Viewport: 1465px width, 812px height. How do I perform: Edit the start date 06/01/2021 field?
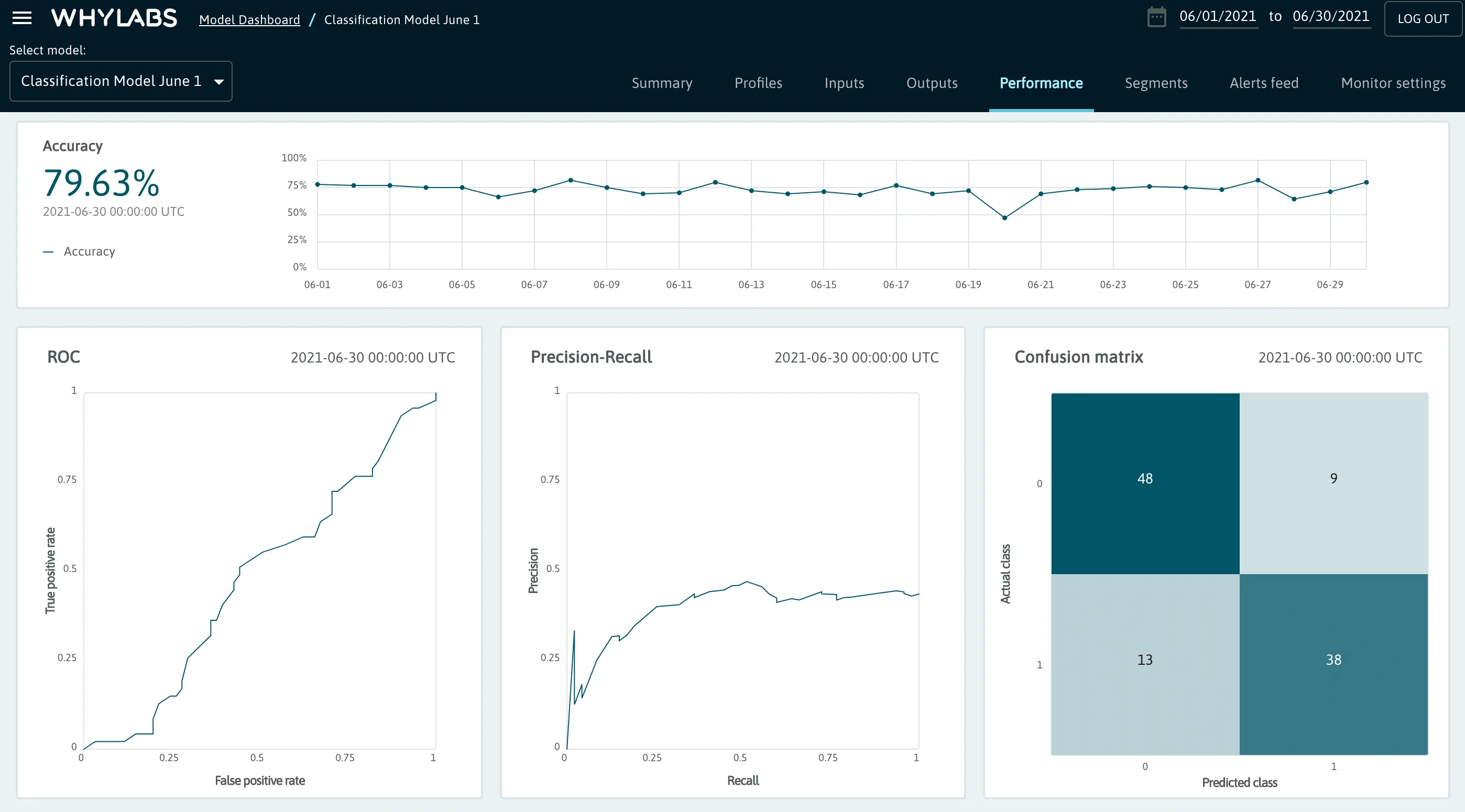pyautogui.click(x=1218, y=16)
